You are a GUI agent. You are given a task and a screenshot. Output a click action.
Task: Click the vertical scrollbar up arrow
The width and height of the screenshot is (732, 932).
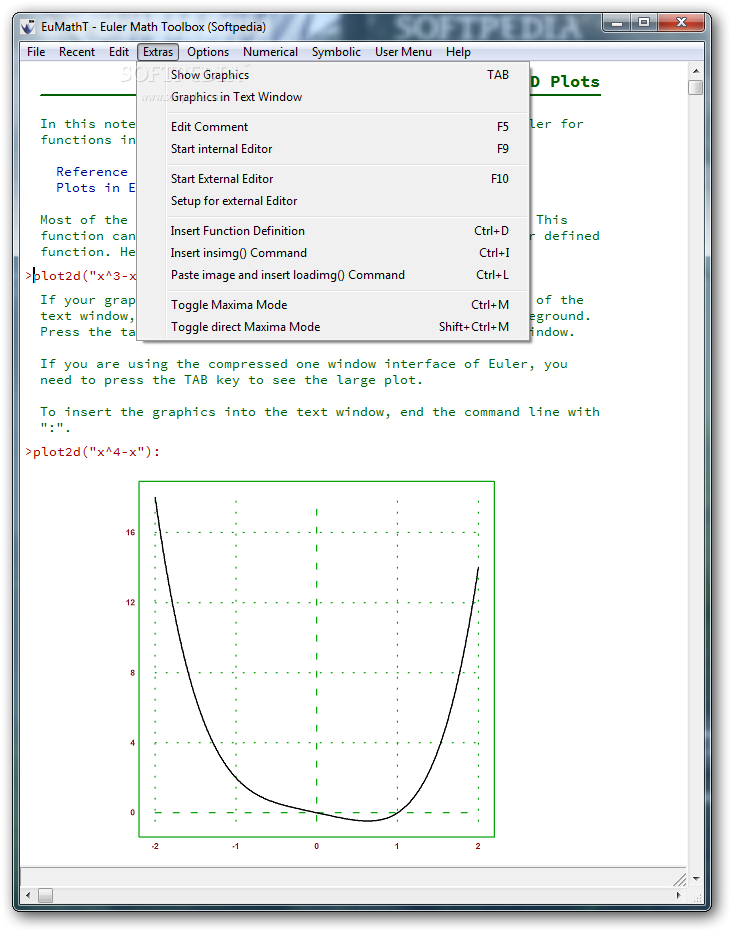[696, 71]
